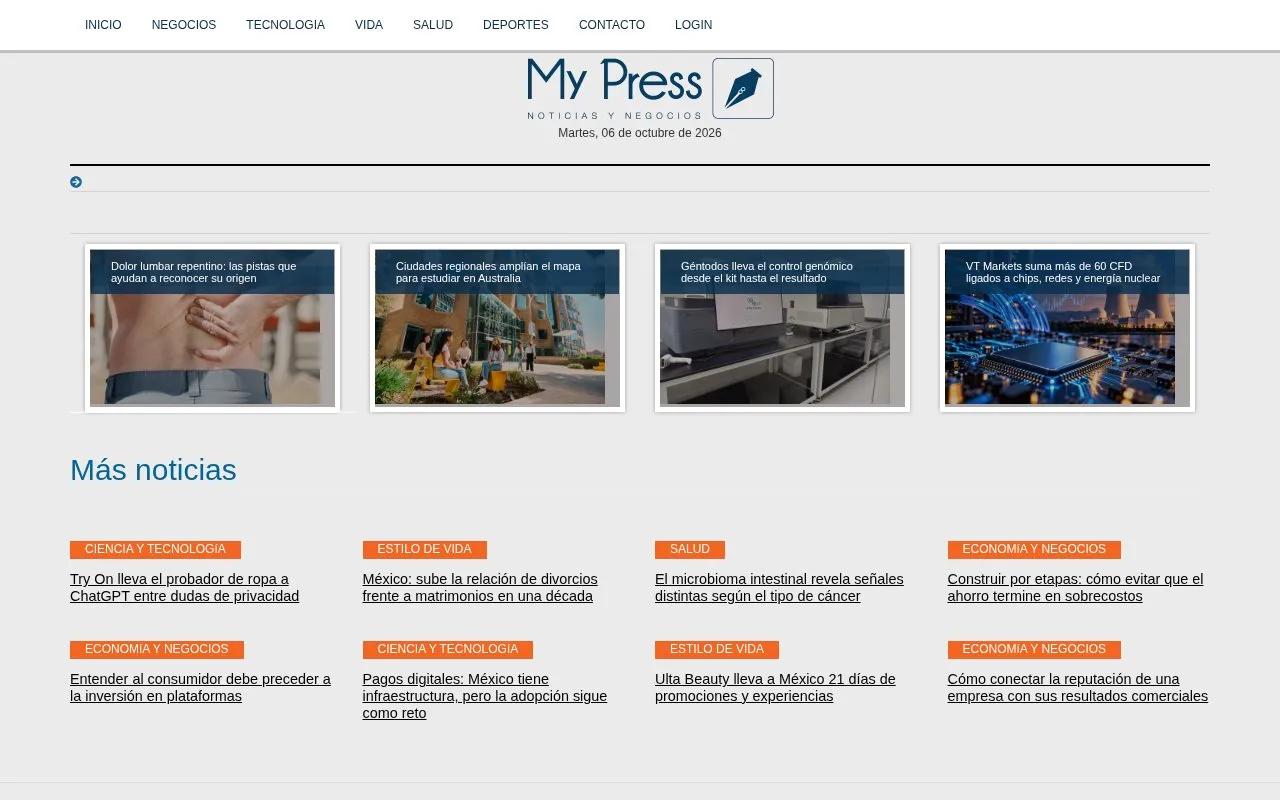Go to the NEGOCIOS section
Viewport: 1280px width, 800px height.
(x=184, y=25)
